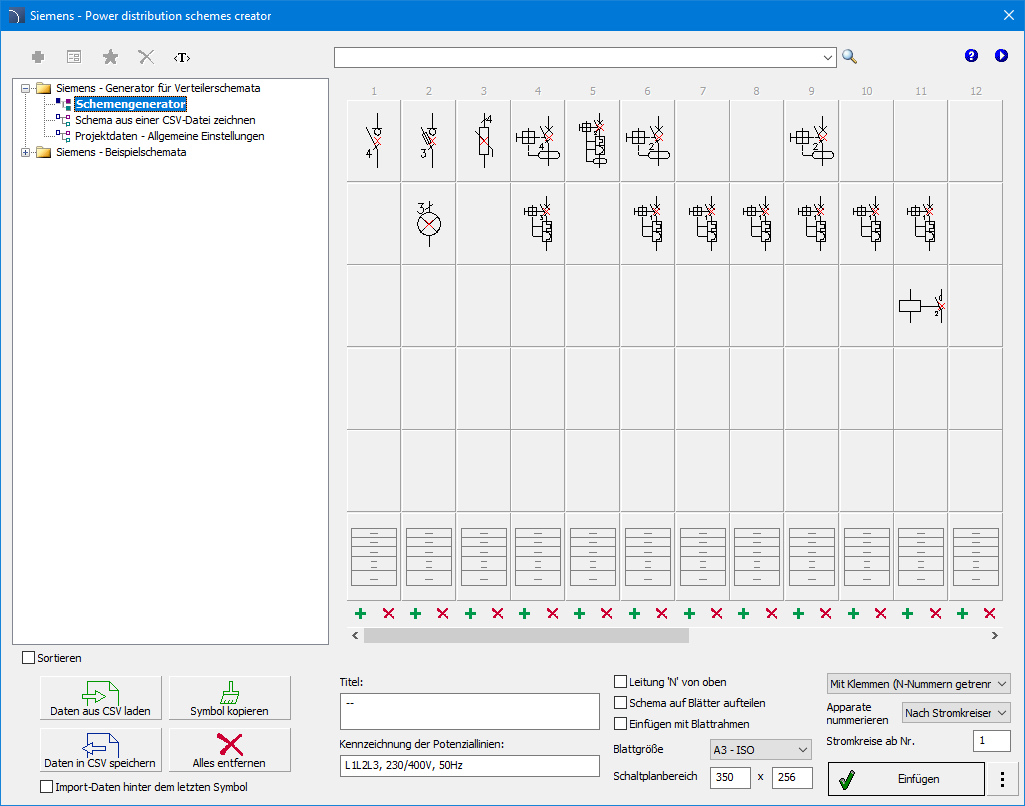Enable the Sortieren checkbox
This screenshot has width=1025, height=806.
coord(28,658)
